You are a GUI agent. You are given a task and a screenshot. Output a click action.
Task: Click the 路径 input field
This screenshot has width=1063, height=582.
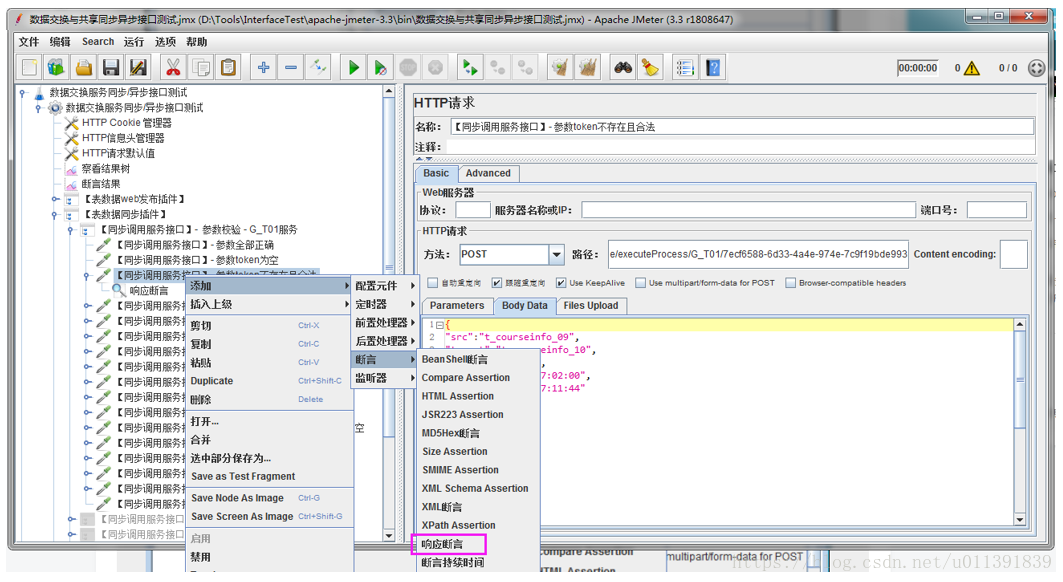tap(758, 254)
